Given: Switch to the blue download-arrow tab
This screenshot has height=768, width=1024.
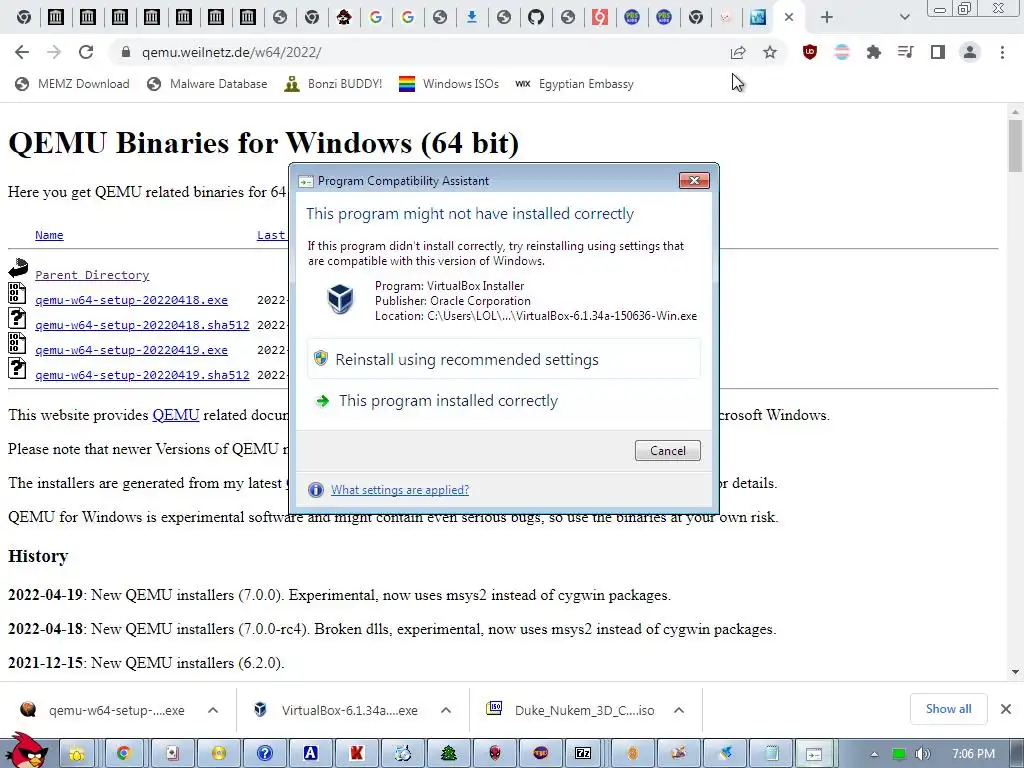Looking at the screenshot, I should coord(472,17).
